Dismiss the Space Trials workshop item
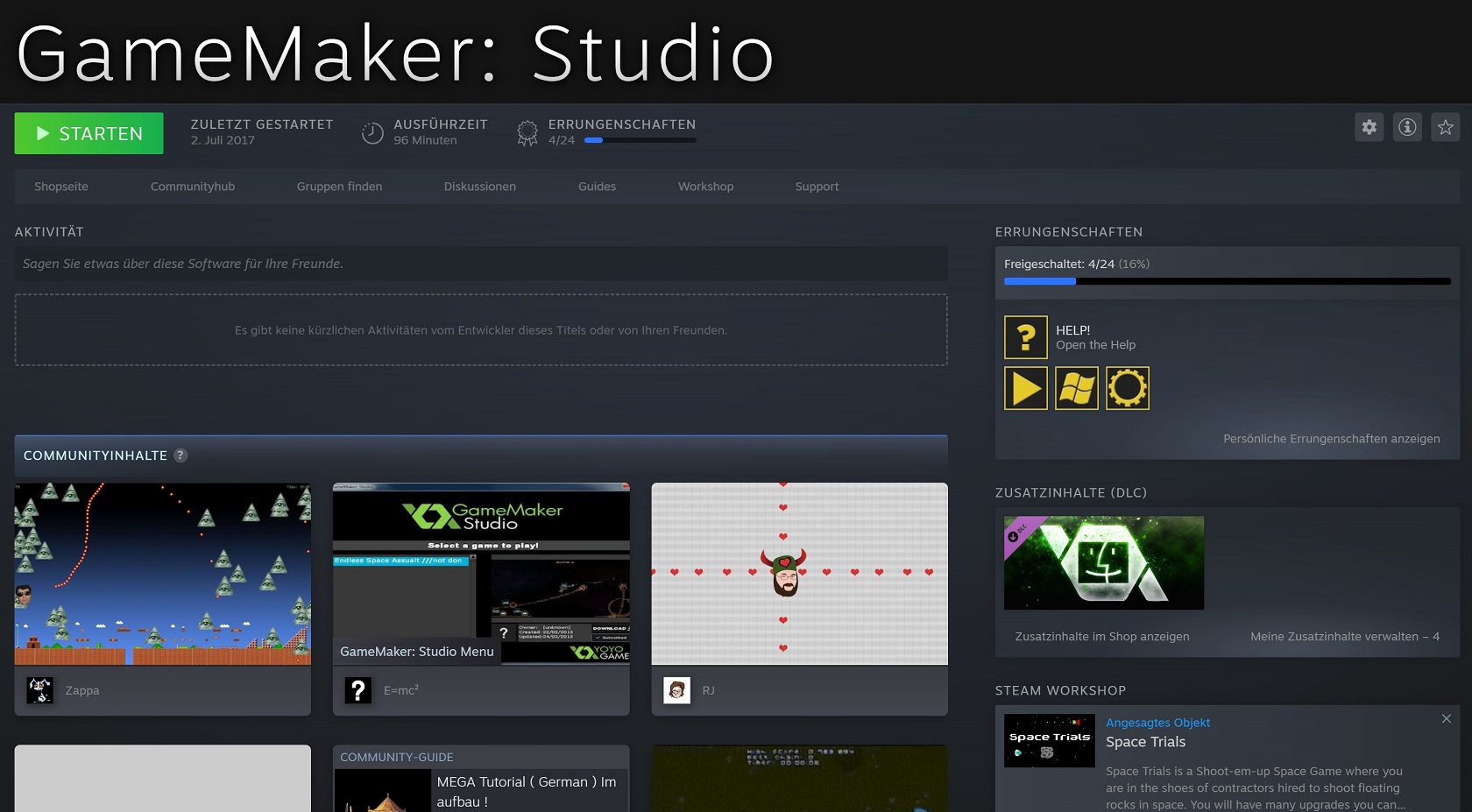The image size is (1472, 812). pos(1447,719)
